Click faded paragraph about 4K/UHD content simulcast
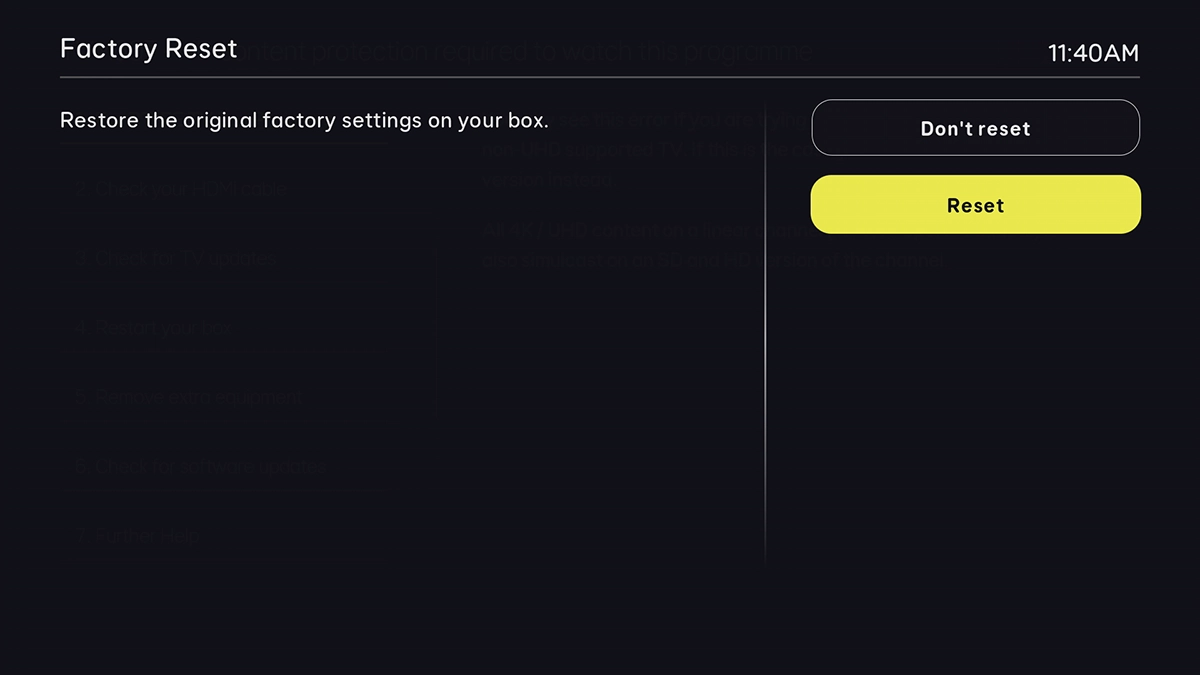Viewport: 1200px width, 675px height. [x=712, y=245]
